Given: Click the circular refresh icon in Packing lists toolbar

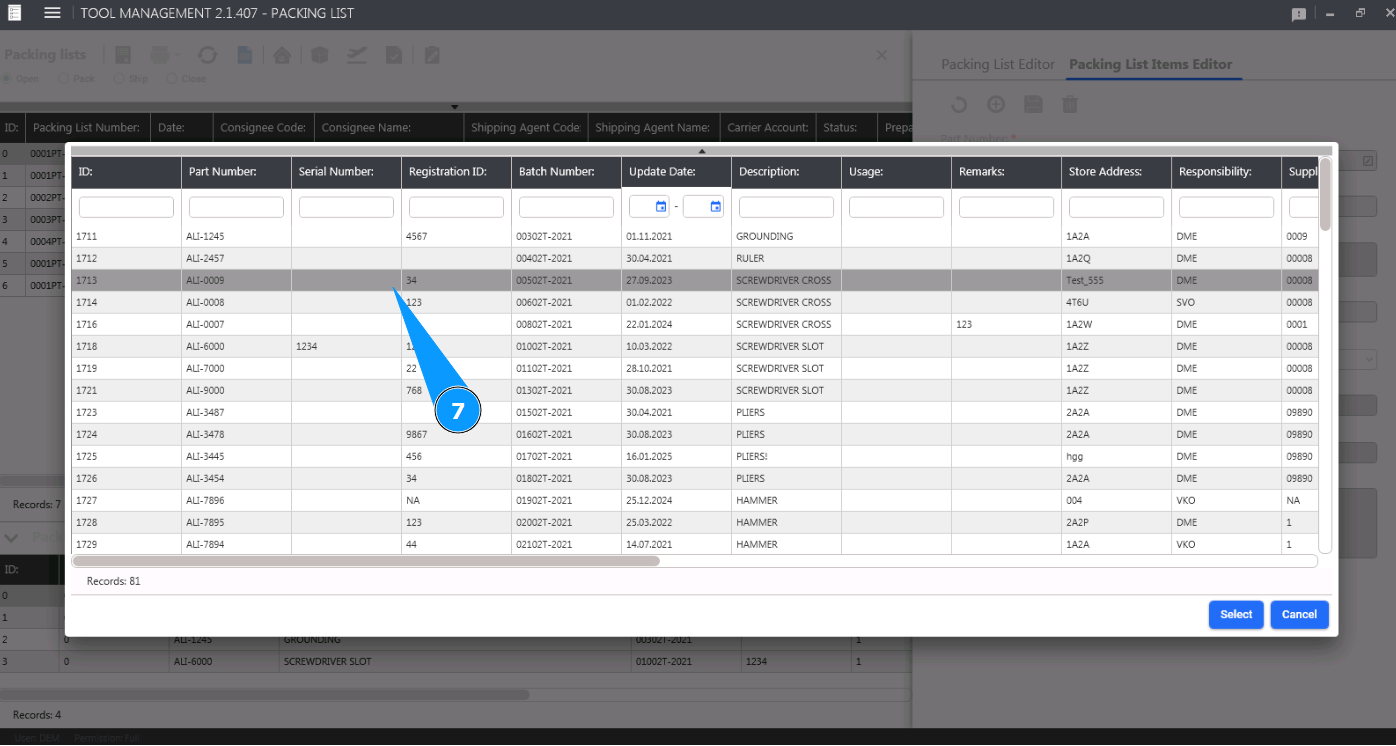Looking at the screenshot, I should [x=207, y=55].
